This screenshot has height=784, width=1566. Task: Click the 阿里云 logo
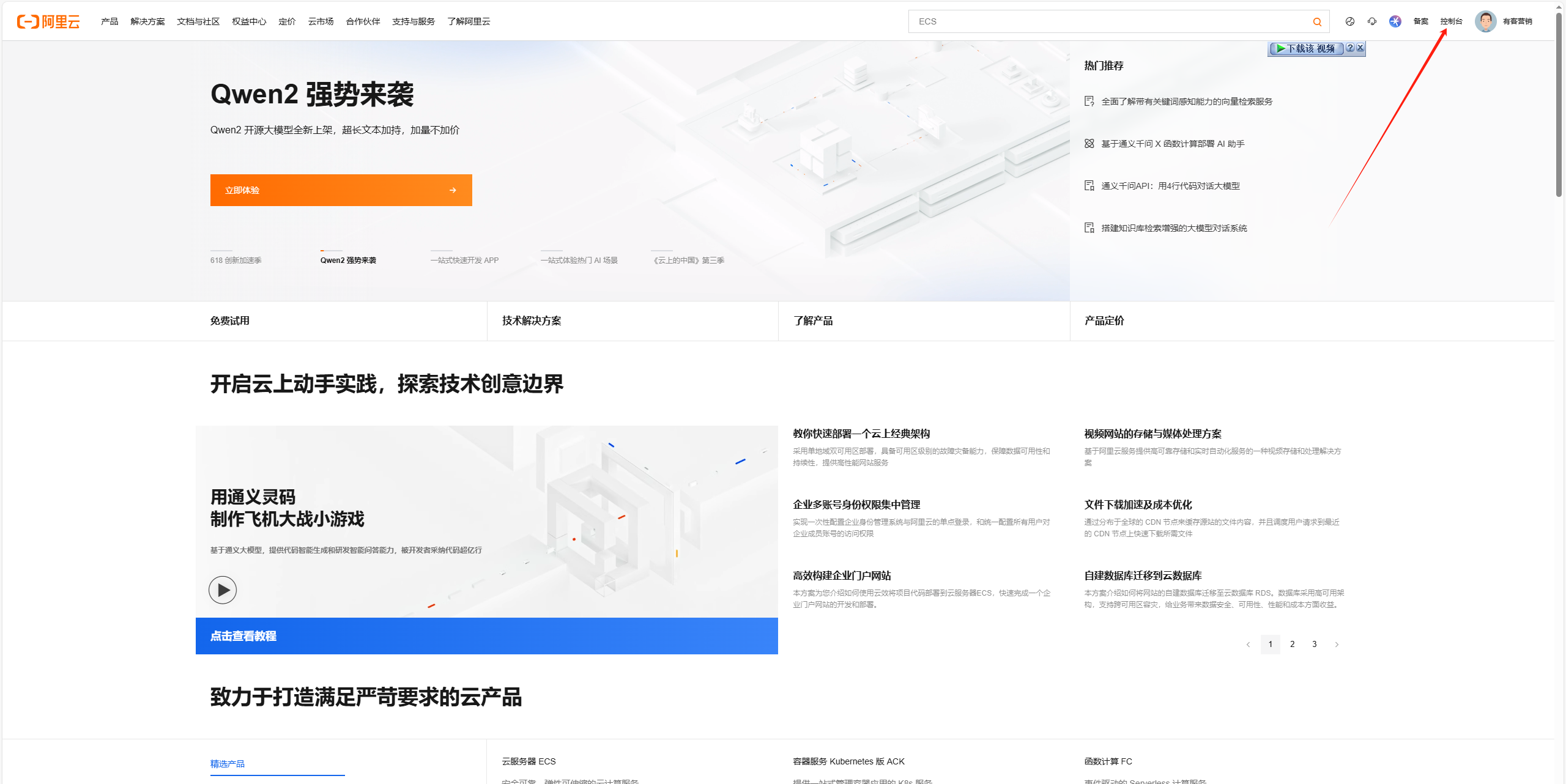pos(48,21)
